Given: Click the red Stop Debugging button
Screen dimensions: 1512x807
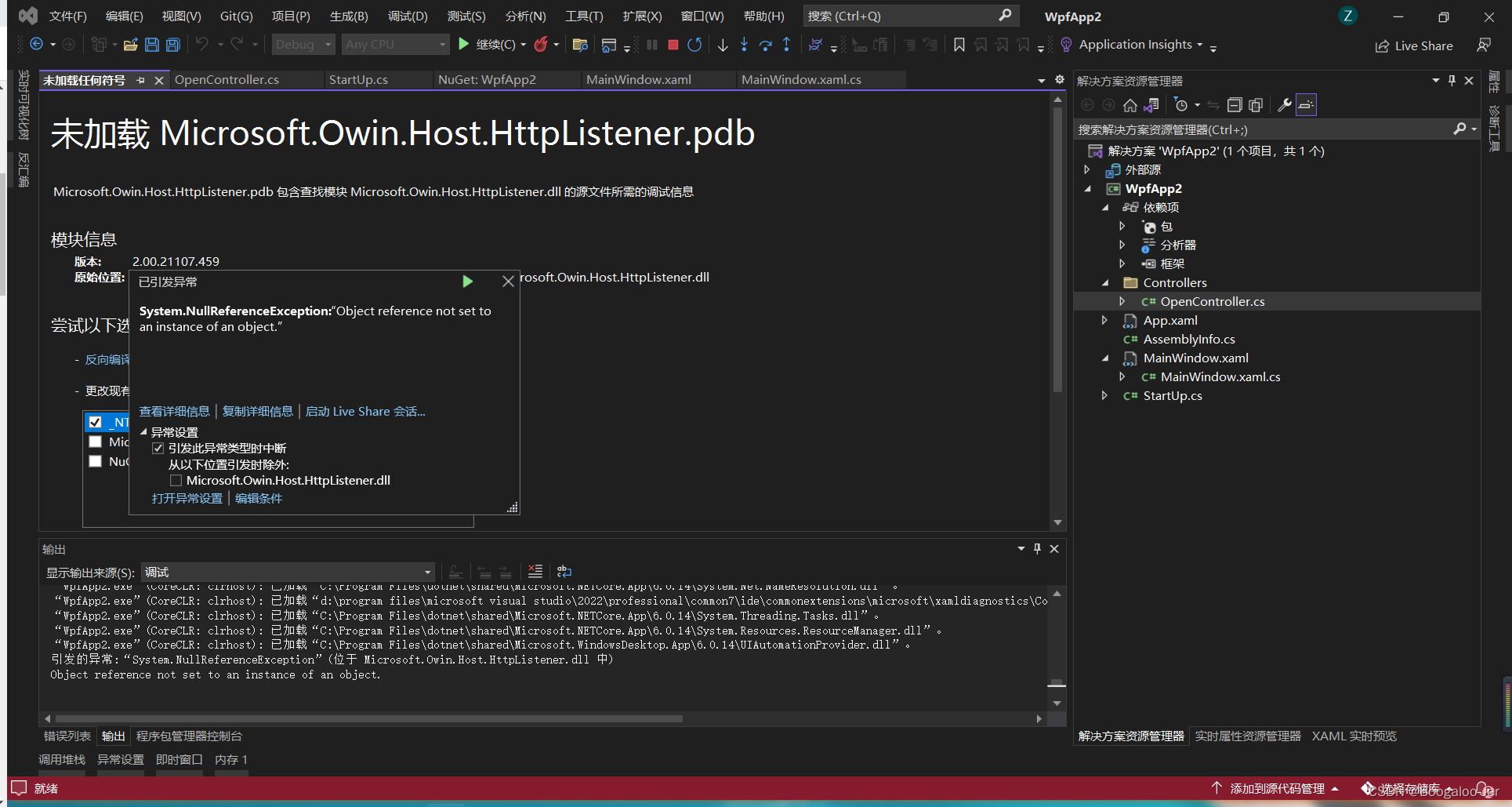Looking at the screenshot, I should point(673,45).
